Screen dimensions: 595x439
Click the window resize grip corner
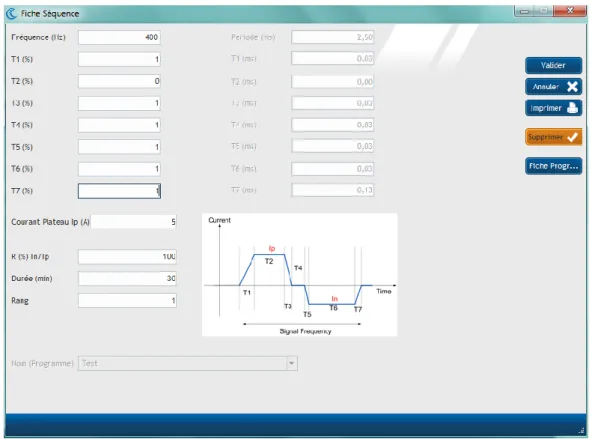point(581,430)
